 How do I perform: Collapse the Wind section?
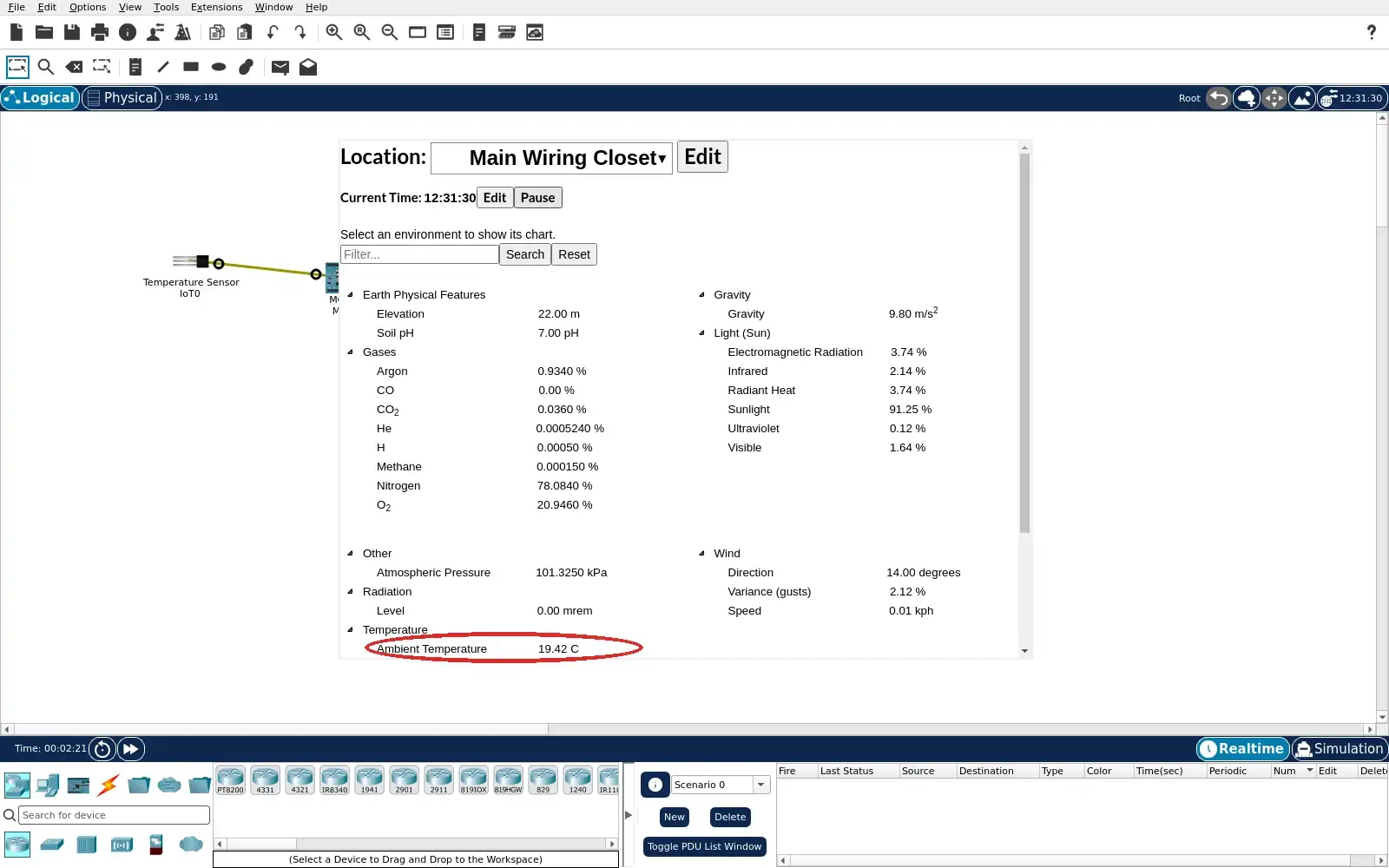coord(701,554)
